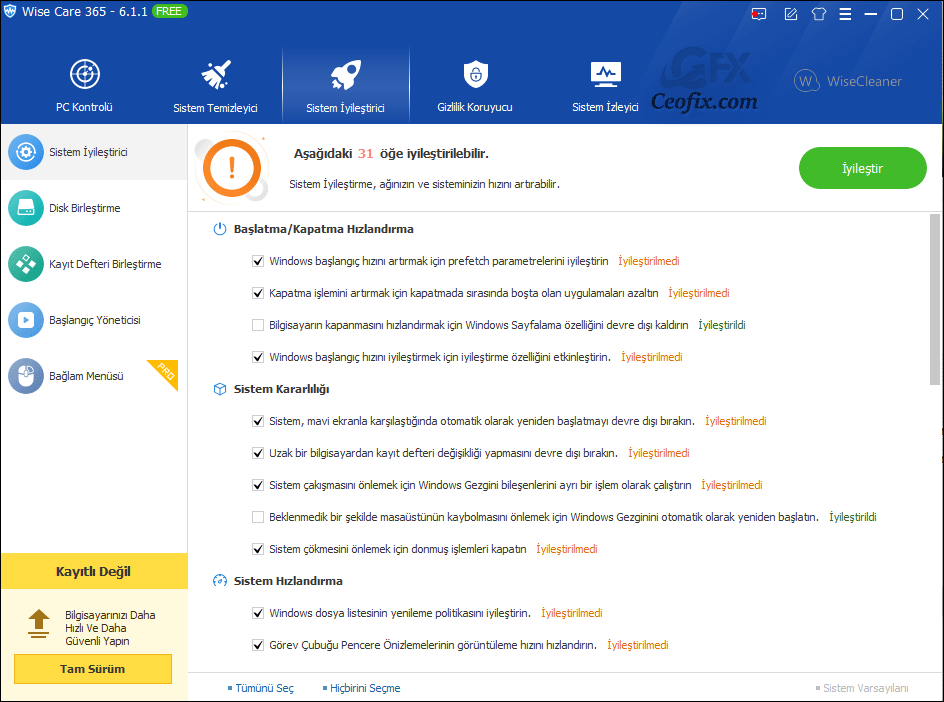
Task: Select Bağlam Menüsü mouse icon
Action: point(26,376)
